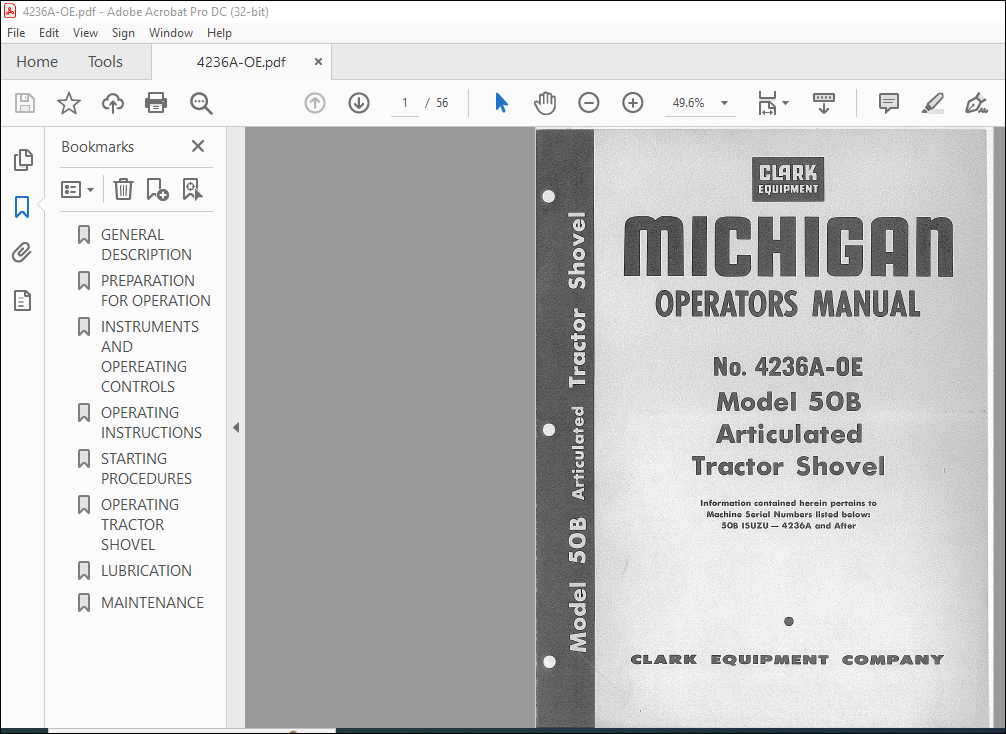Select the STARTING PROCEDURES bookmark
This screenshot has width=1006, height=734.
click(x=146, y=468)
